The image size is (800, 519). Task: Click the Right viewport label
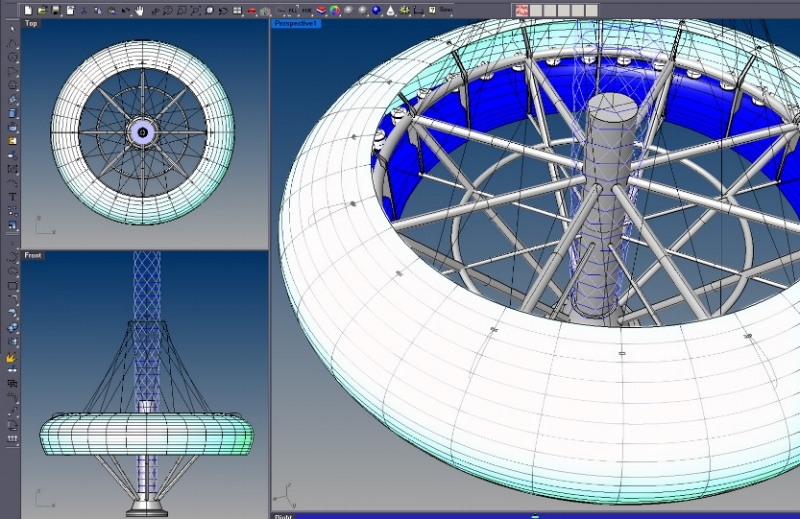coord(284,516)
